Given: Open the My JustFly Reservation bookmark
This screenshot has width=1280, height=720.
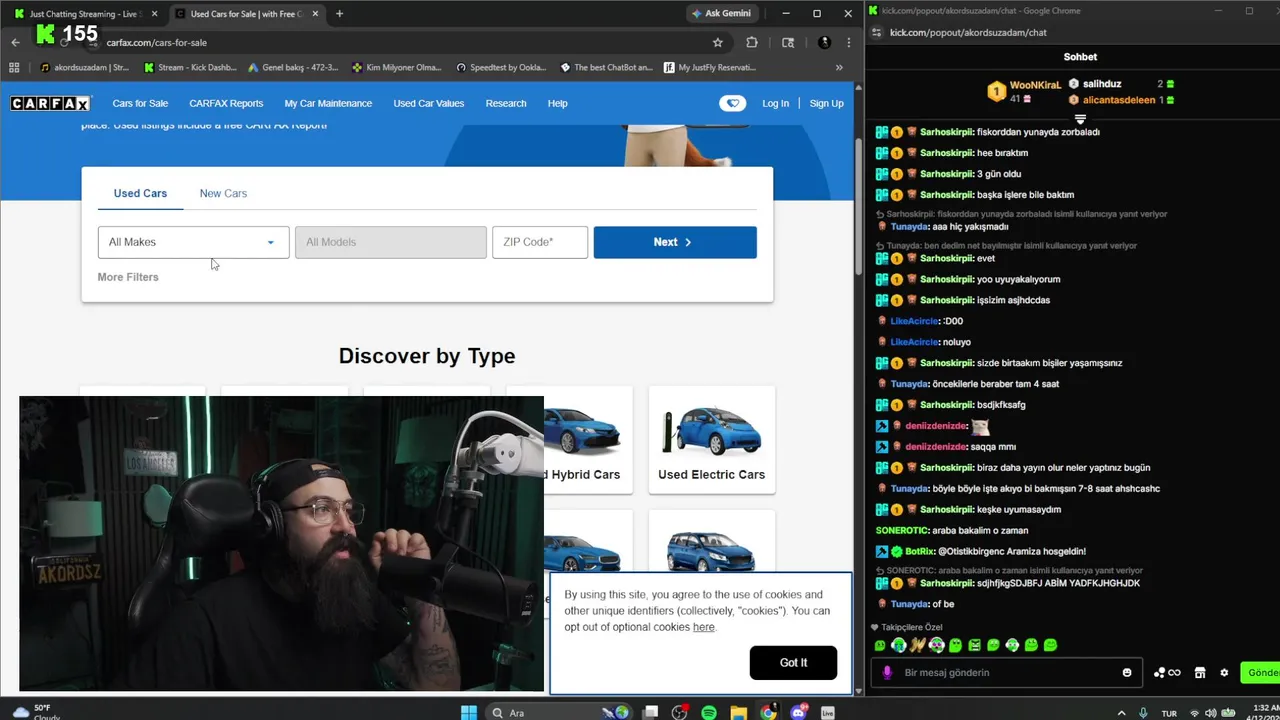Looking at the screenshot, I should click(x=709, y=68).
